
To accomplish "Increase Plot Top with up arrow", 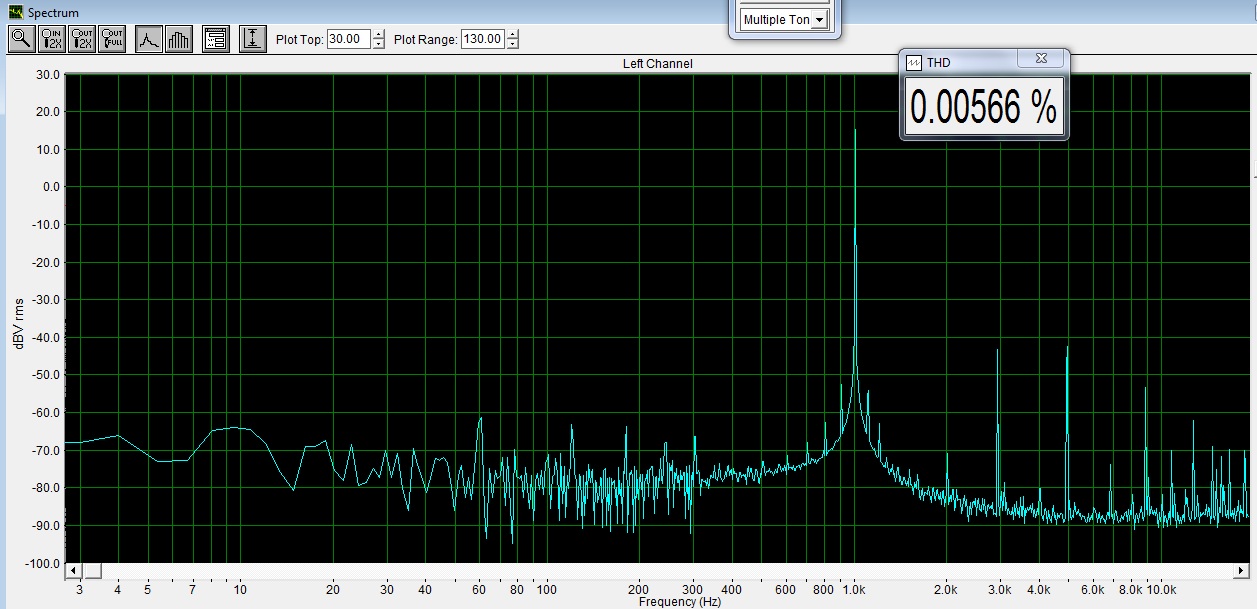I will (378, 35).
